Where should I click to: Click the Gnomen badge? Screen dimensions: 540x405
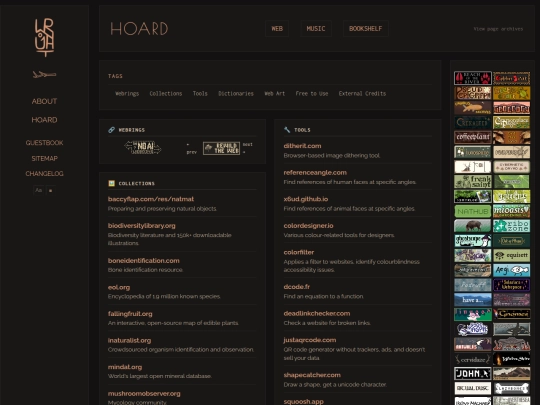point(511,314)
